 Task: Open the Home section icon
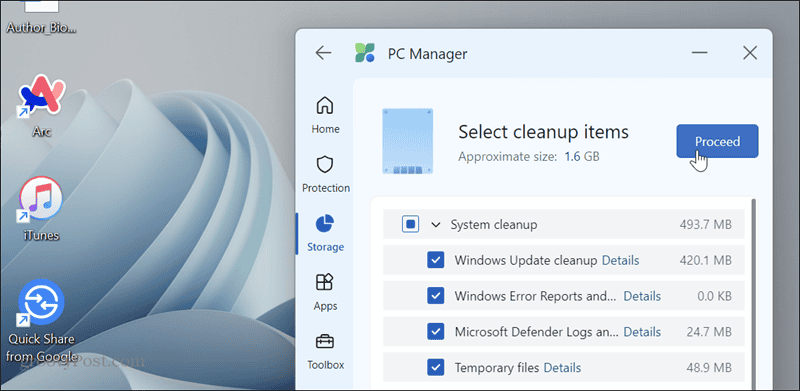[x=326, y=106]
